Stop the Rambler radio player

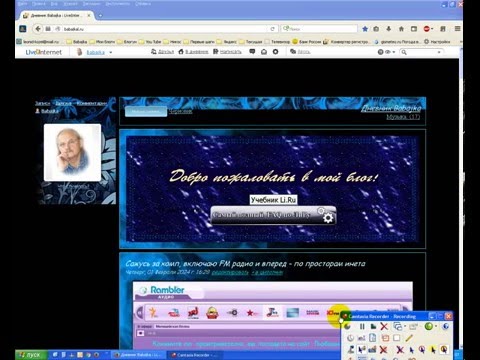pos(141,333)
